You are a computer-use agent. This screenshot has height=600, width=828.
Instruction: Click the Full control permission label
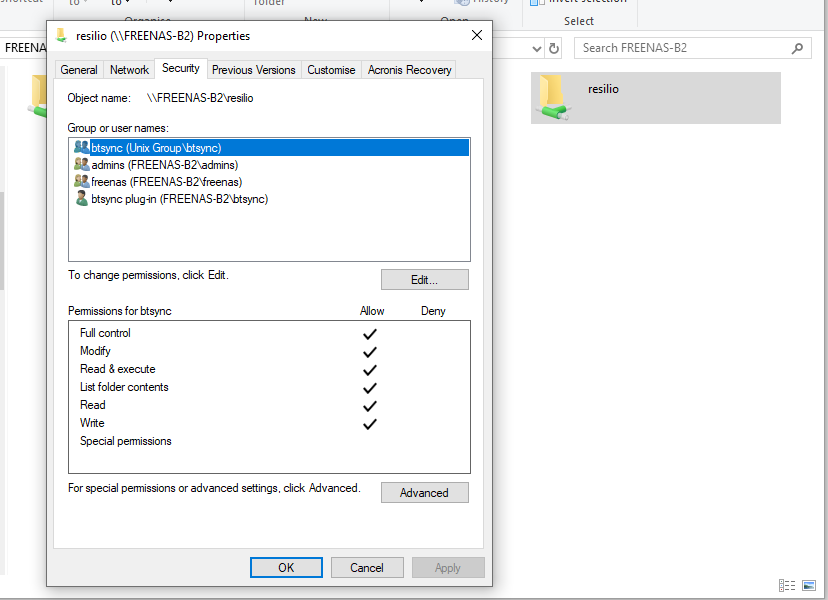[105, 333]
